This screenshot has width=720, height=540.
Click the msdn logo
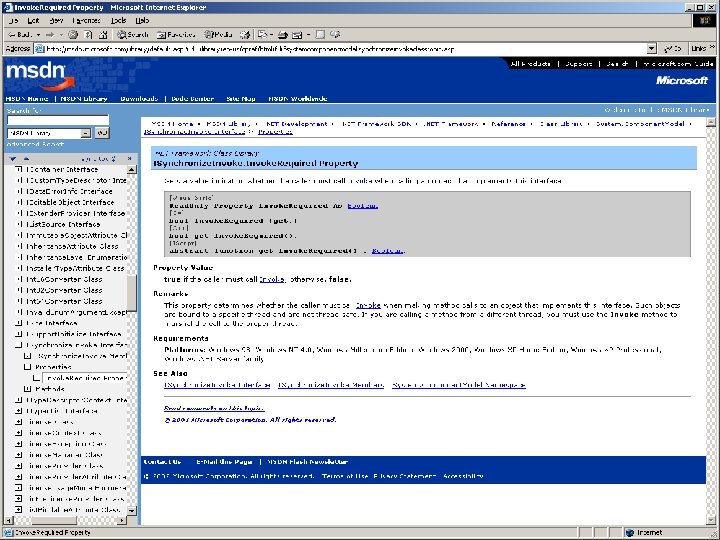point(39,77)
